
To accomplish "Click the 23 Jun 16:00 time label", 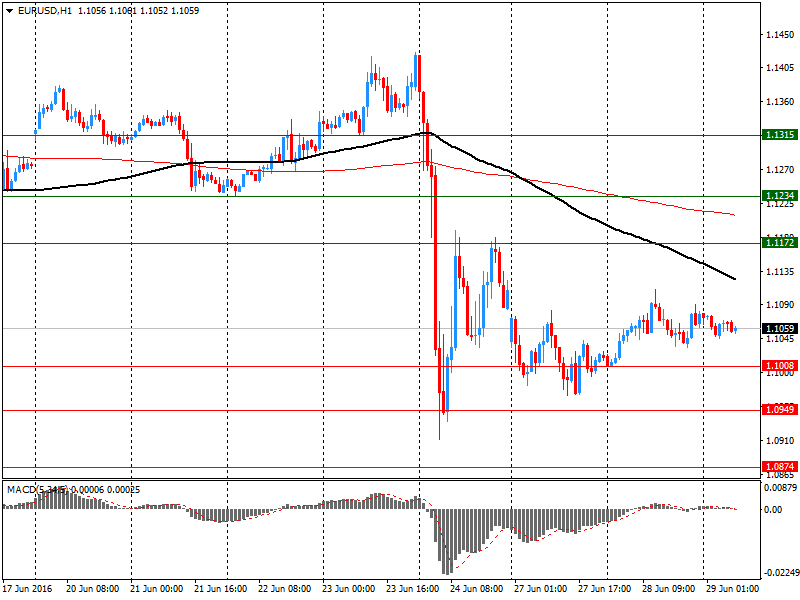I will pos(412,588).
